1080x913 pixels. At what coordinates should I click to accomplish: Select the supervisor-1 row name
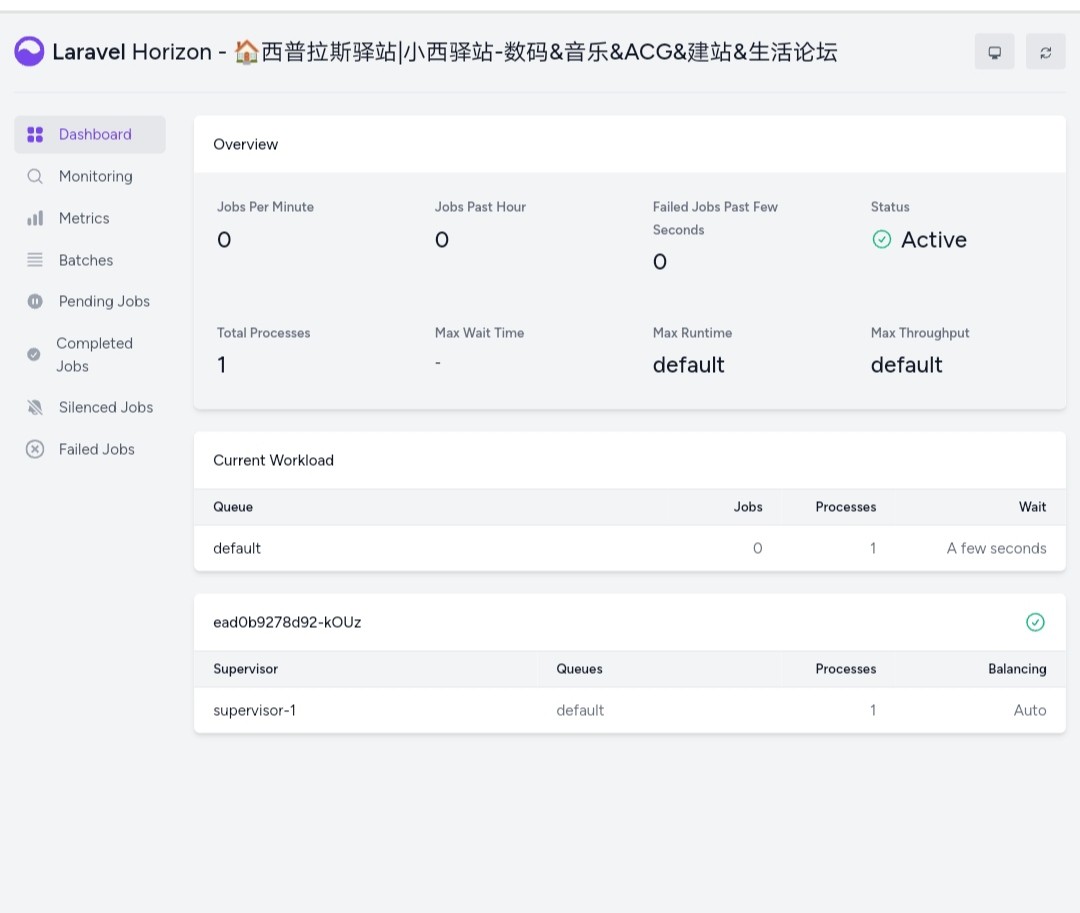(254, 710)
